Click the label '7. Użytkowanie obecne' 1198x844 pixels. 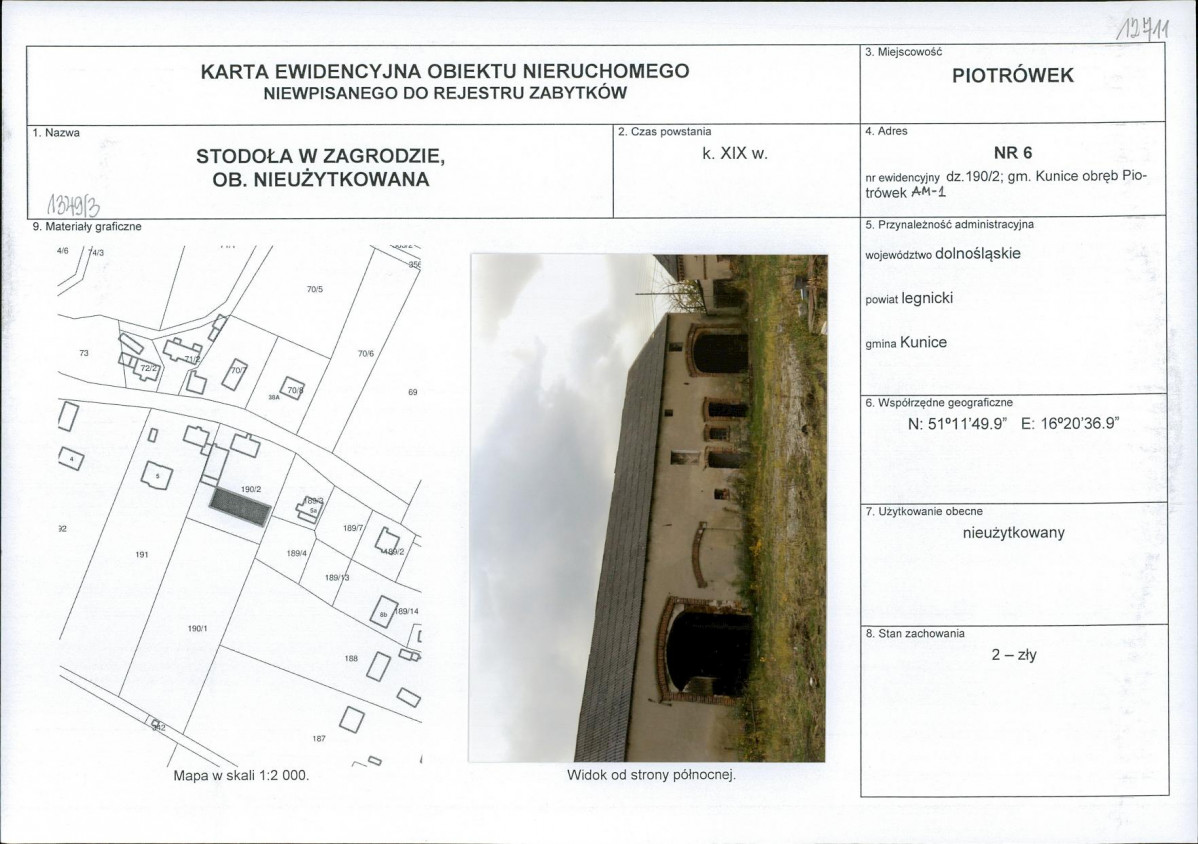tap(924, 512)
